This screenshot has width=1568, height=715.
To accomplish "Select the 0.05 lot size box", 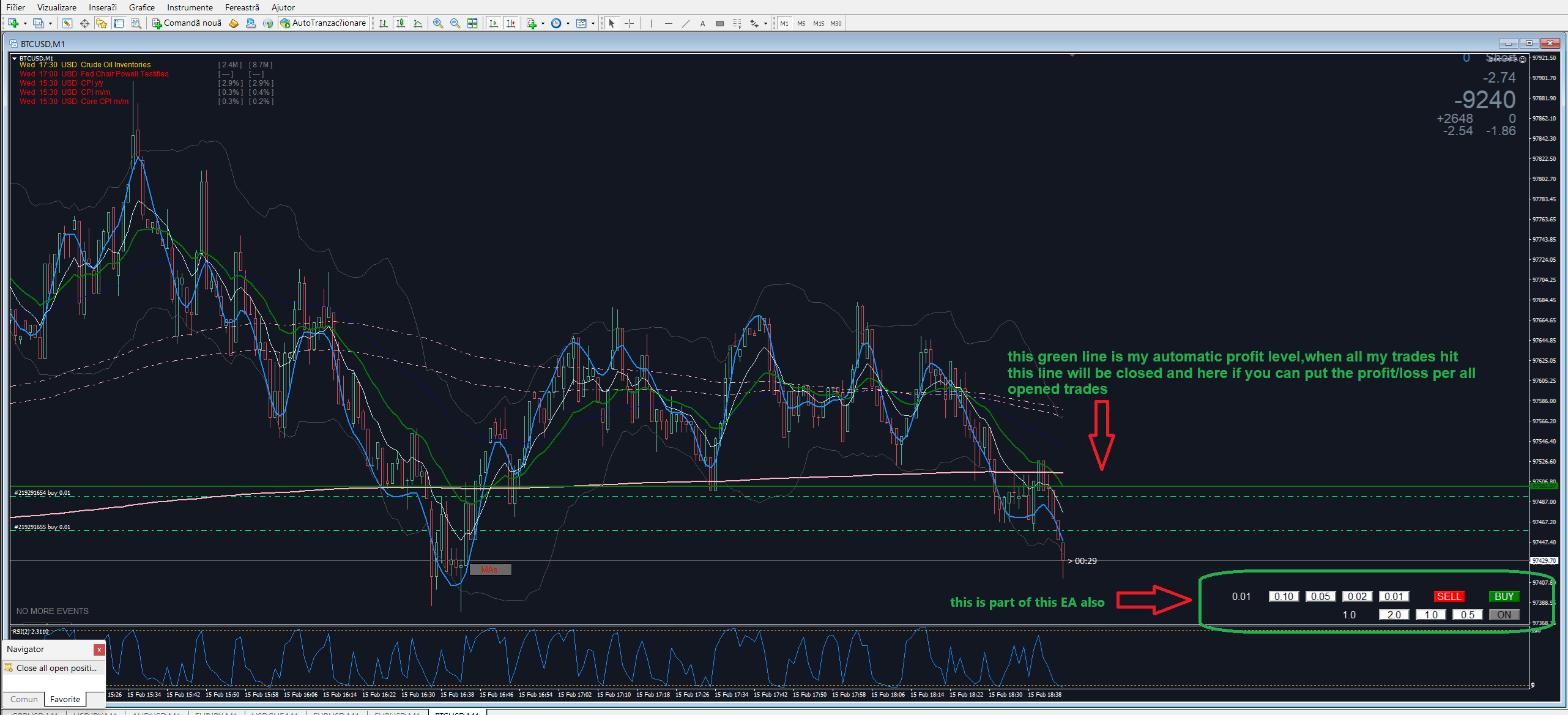I will (1320, 596).
